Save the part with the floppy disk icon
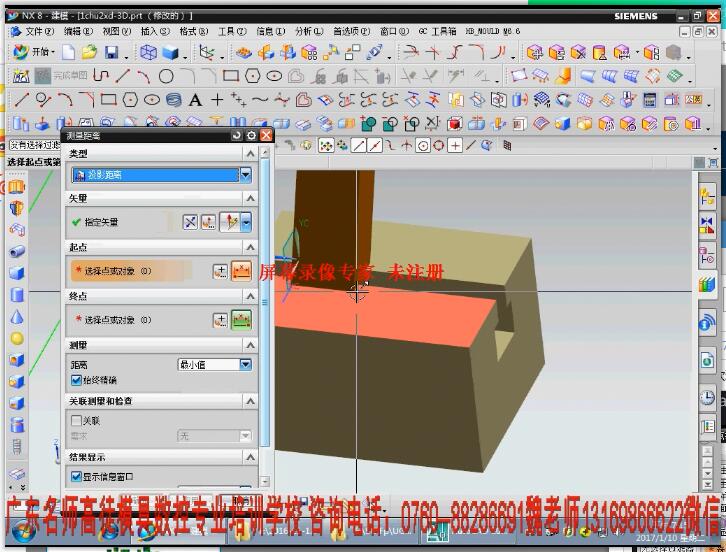Viewport: 726px width, 552px height. click(x=112, y=52)
